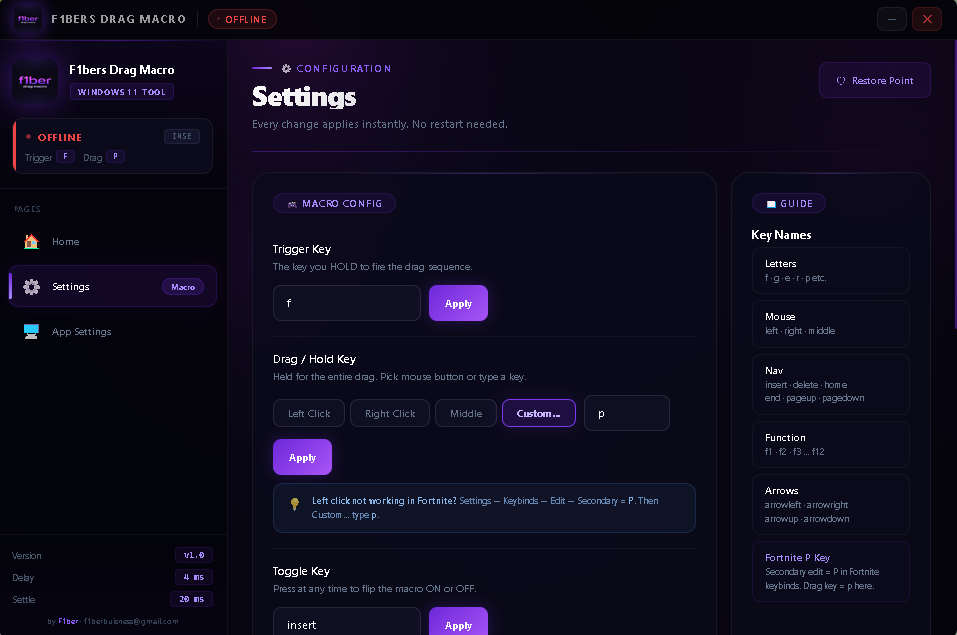Click the Restore Point refresh icon
Image resolution: width=957 pixels, height=635 pixels.
point(841,81)
